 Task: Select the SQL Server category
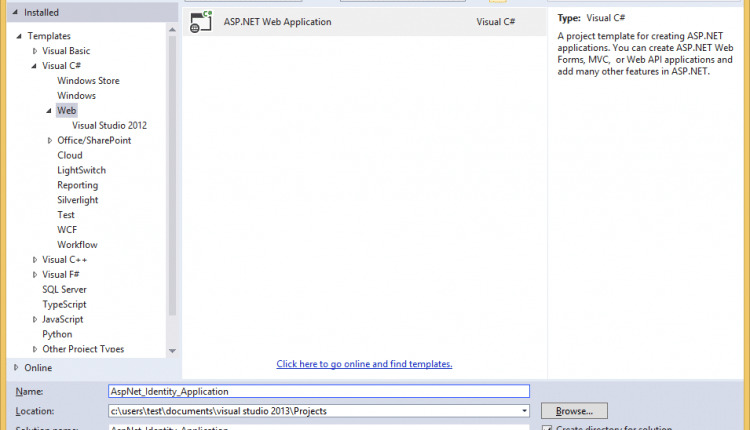64,289
